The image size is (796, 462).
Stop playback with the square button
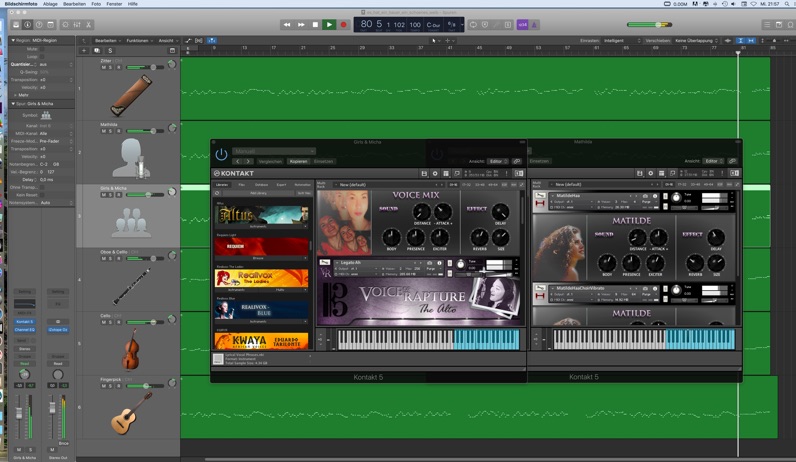[315, 24]
